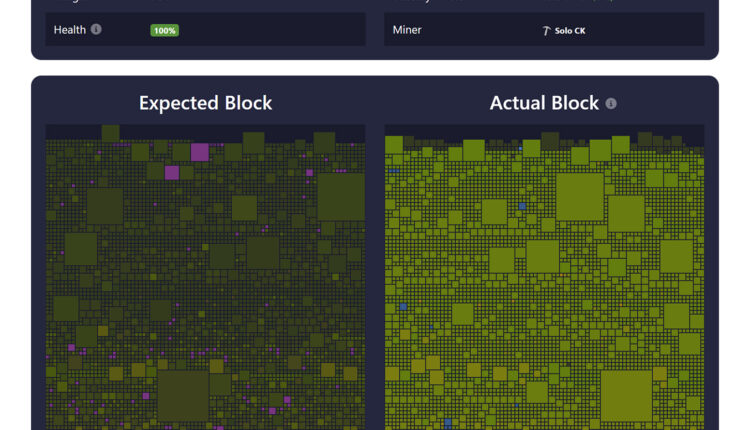Select top-left corner transaction square of Actual Block
The image size is (750, 430).
[x=394, y=145]
